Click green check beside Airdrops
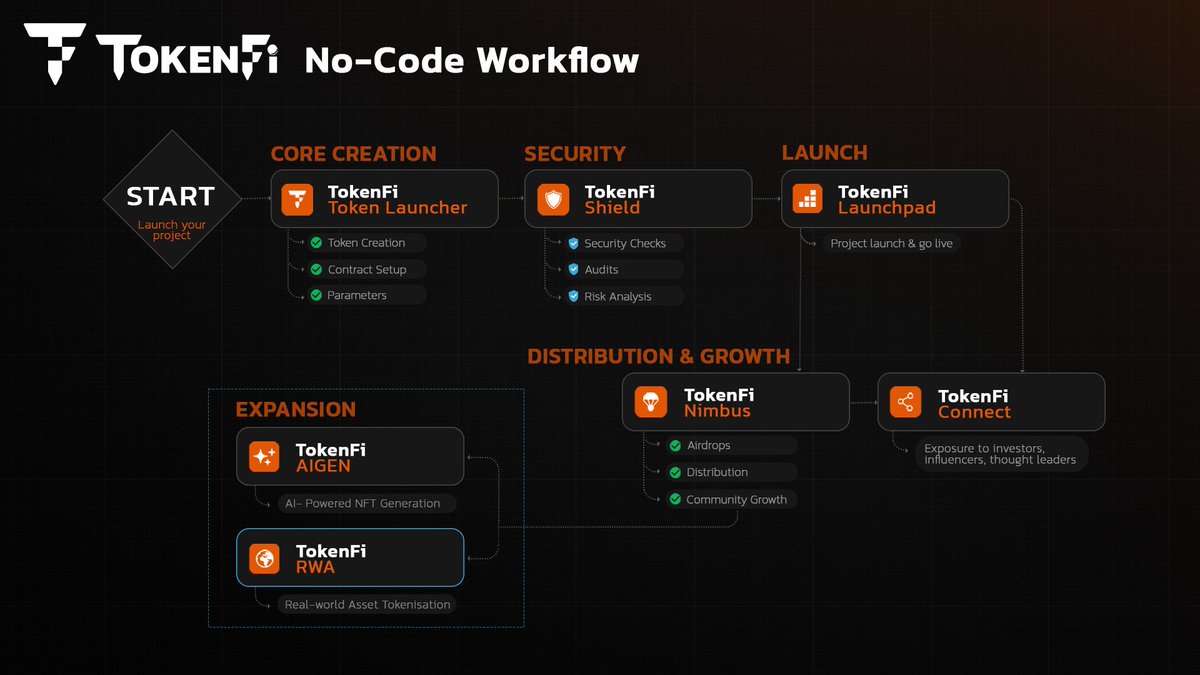Viewport: 1200px width, 675px height. coord(675,445)
